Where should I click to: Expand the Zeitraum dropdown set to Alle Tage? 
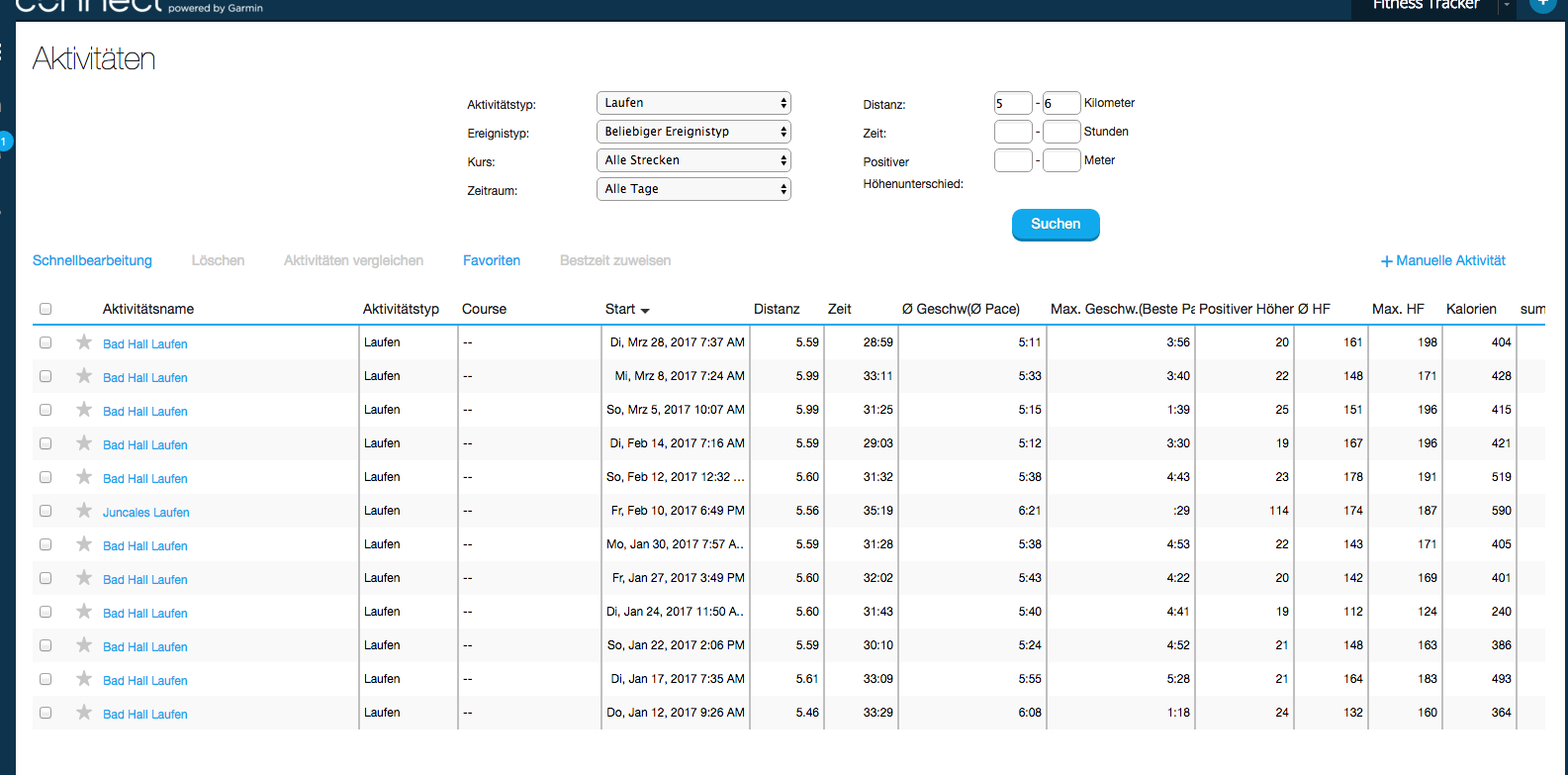pos(692,189)
